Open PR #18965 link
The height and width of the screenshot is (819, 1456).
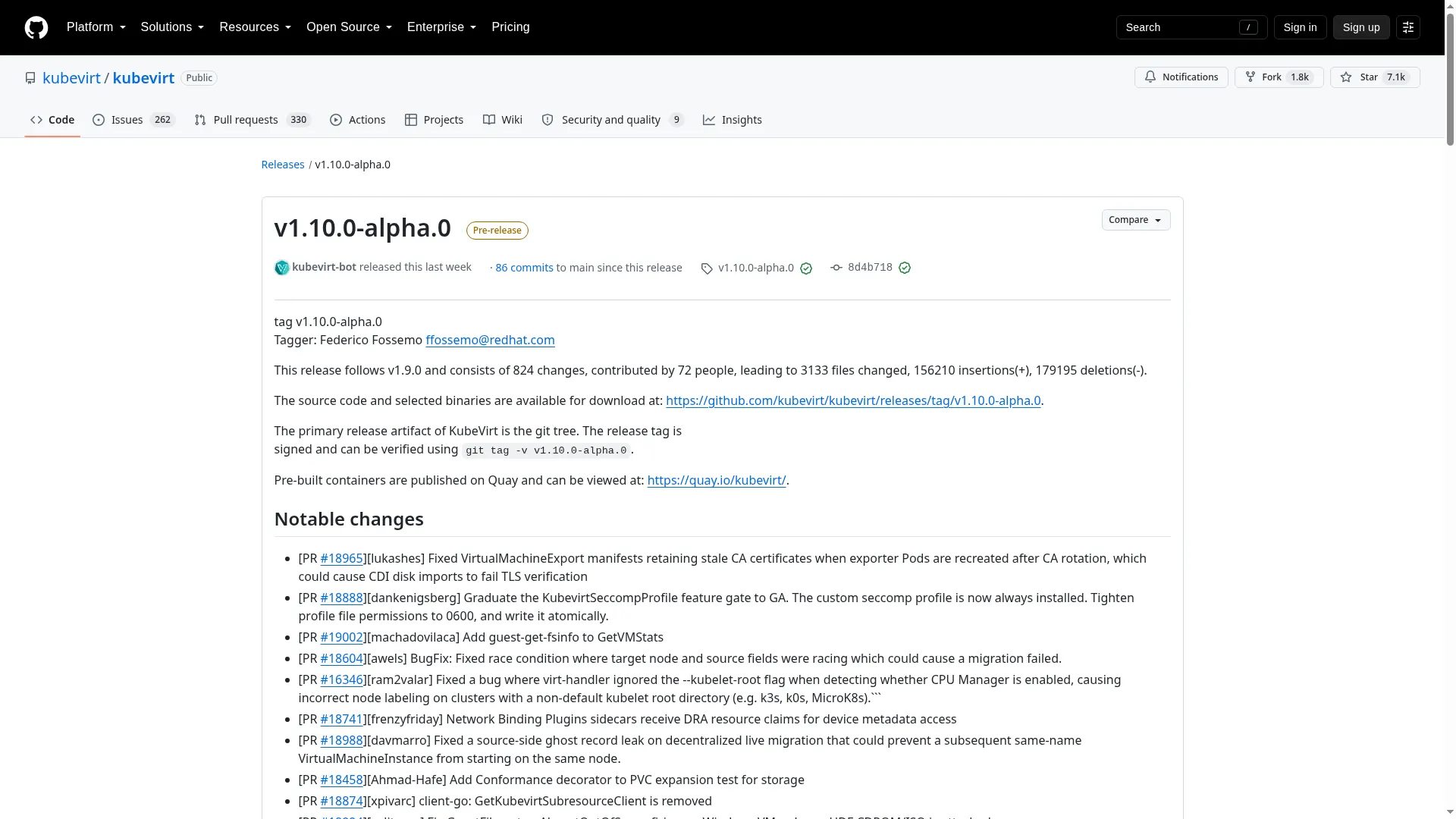click(x=341, y=559)
